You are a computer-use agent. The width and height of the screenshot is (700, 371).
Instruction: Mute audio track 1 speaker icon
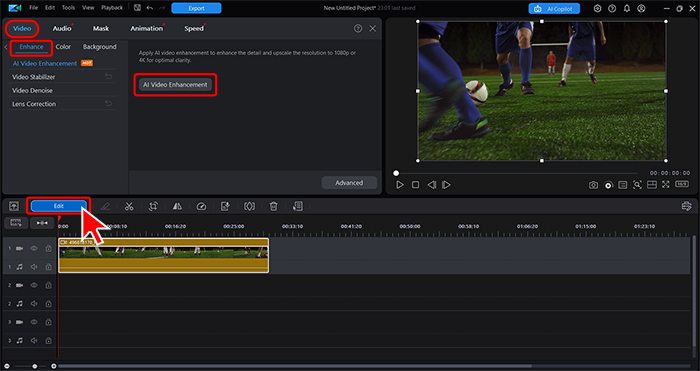[34, 267]
